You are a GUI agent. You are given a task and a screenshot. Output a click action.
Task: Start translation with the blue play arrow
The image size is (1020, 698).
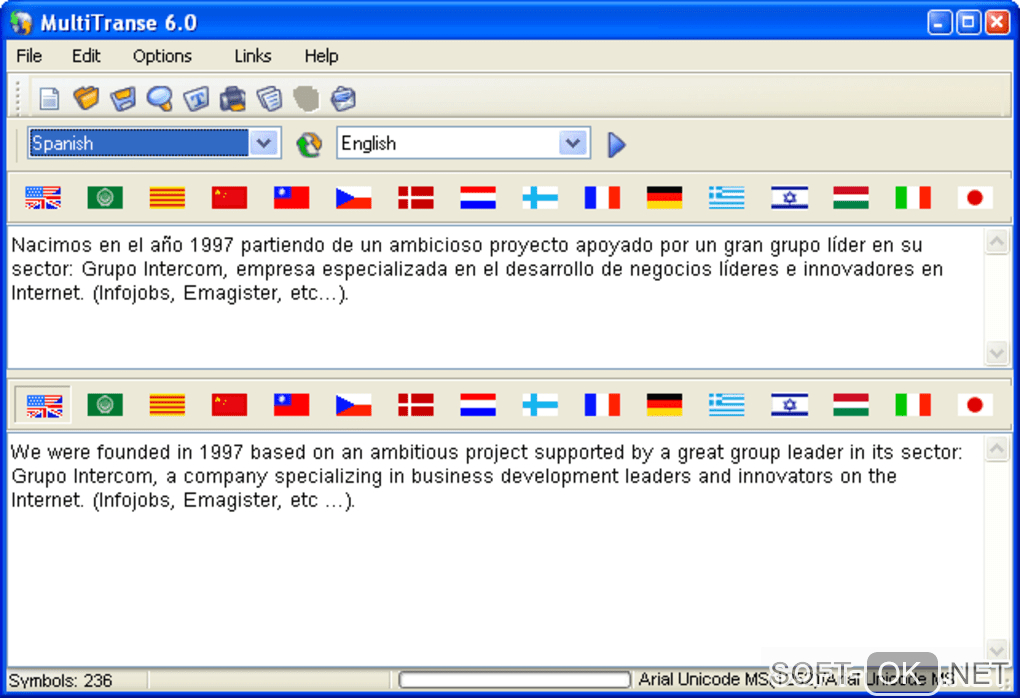click(x=616, y=144)
